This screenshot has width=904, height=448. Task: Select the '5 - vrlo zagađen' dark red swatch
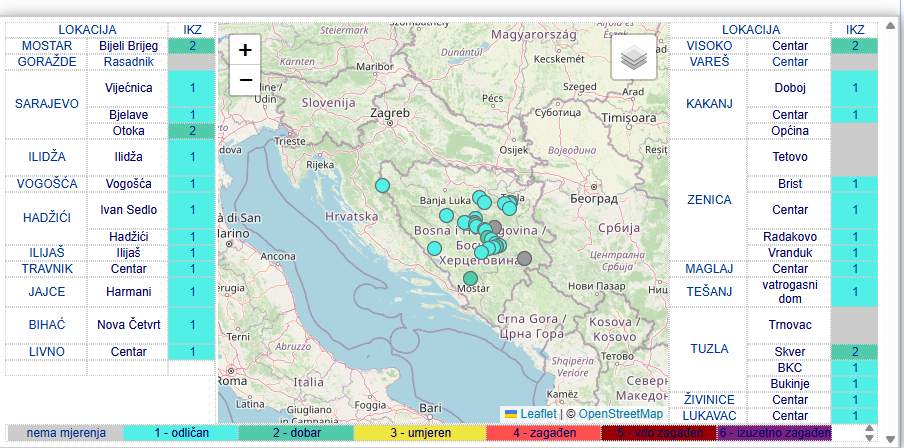pyautogui.click(x=659, y=432)
